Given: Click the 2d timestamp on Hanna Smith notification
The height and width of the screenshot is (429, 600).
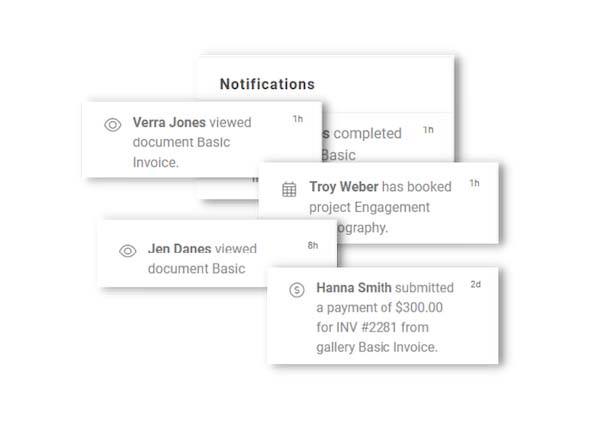Looking at the screenshot, I should point(475,284).
